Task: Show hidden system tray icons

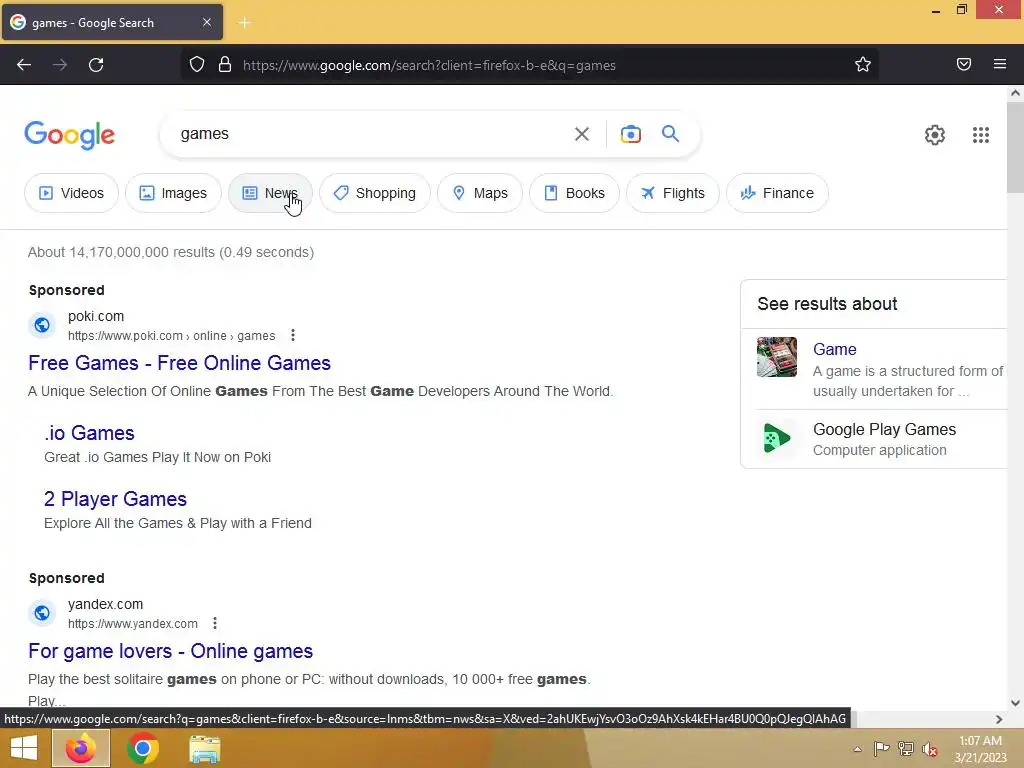Action: coord(857,749)
